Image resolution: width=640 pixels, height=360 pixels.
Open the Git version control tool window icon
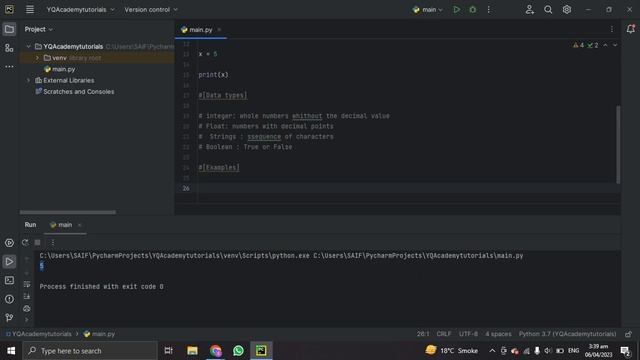point(9,318)
